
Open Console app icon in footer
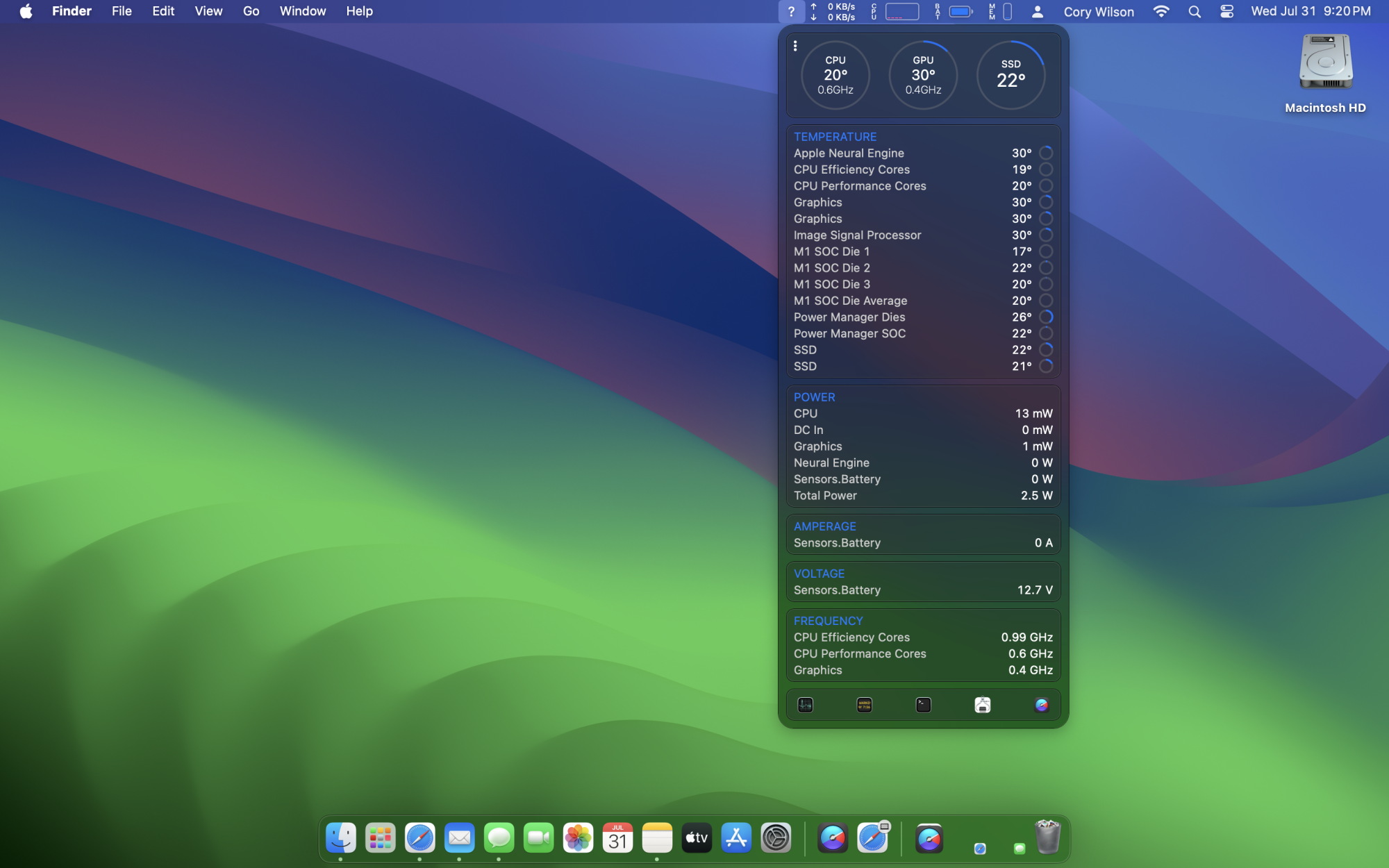864,705
